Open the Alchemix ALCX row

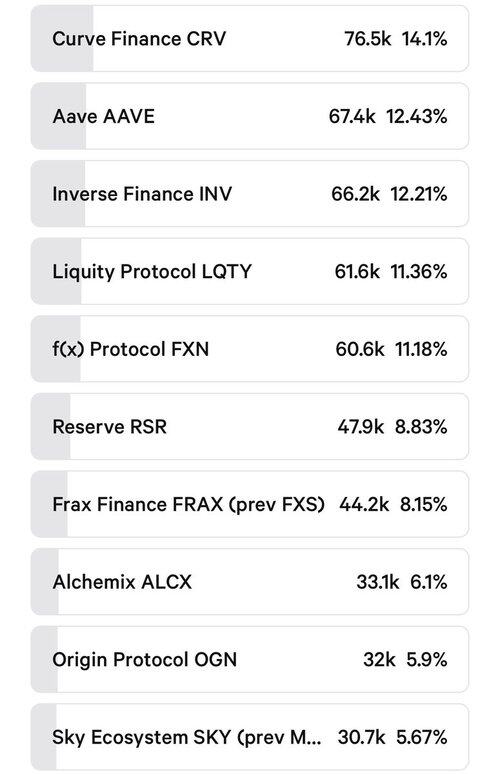tap(250, 582)
